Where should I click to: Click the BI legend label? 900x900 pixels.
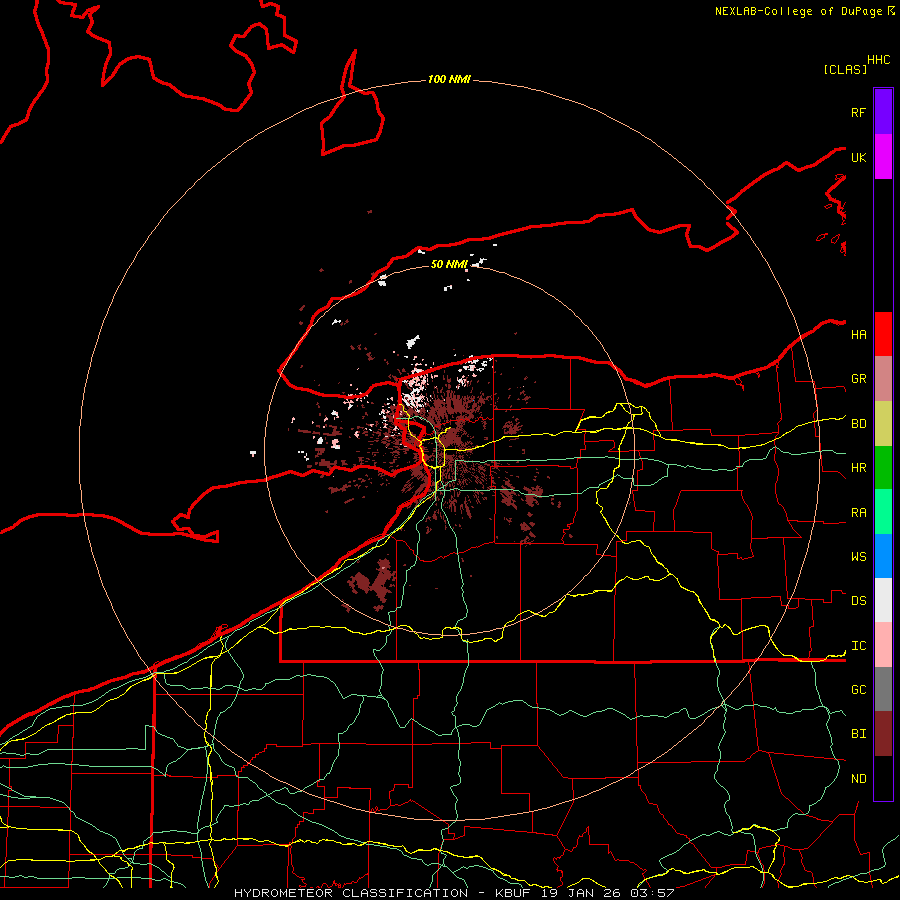click(859, 734)
